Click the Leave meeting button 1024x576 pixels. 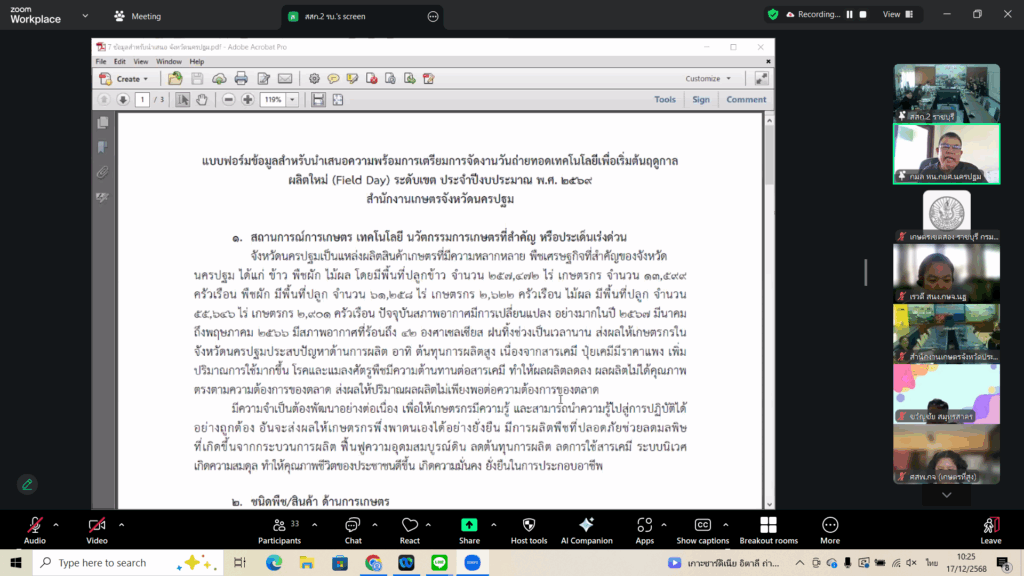point(990,530)
